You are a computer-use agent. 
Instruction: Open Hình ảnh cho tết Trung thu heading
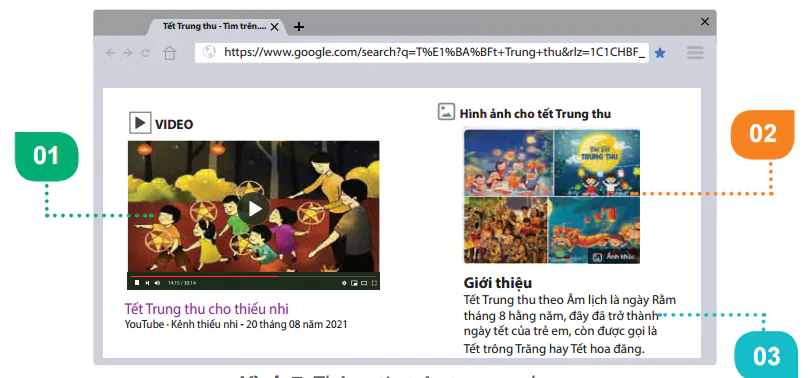[535, 114]
